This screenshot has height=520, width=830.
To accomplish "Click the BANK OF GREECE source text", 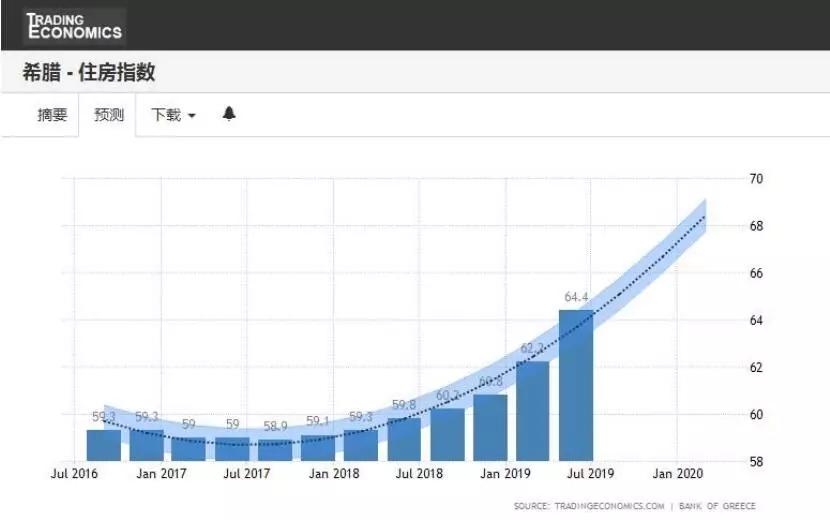I will pos(718,506).
